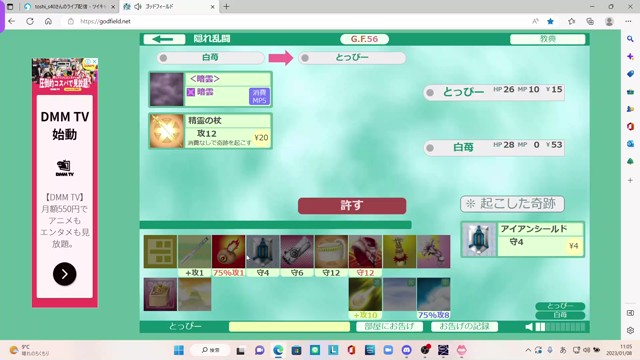Open the Windows Start menu

[179, 350]
